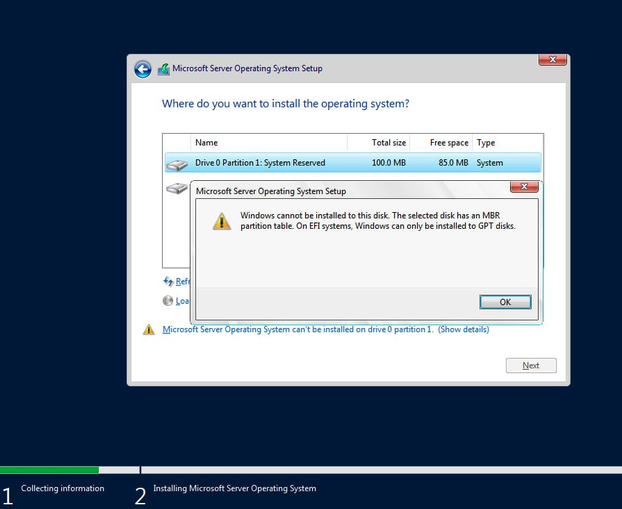
Task: Click the green installation progress bar
Action: pos(49,470)
